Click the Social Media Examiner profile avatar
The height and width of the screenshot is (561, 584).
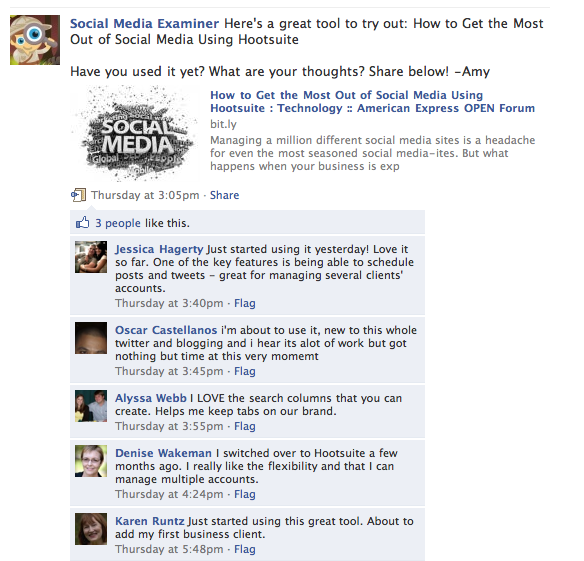tap(35, 40)
